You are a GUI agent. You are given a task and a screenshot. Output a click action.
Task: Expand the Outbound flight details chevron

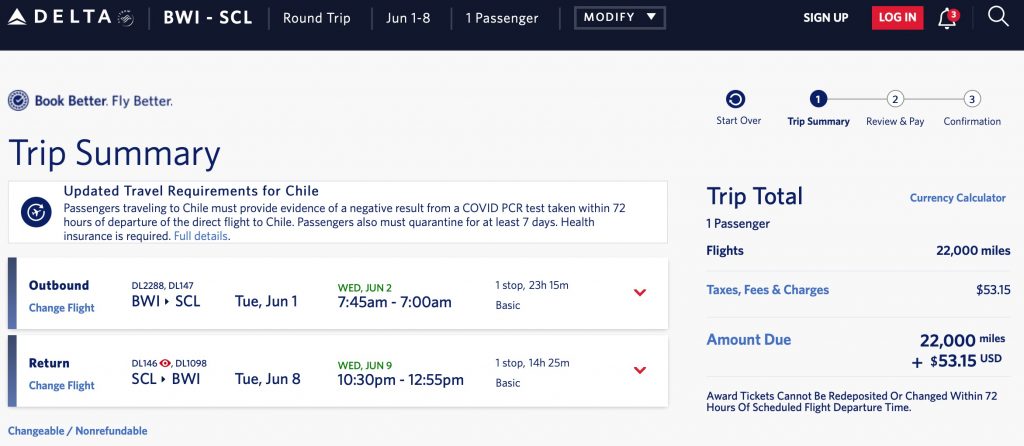pyautogui.click(x=640, y=292)
